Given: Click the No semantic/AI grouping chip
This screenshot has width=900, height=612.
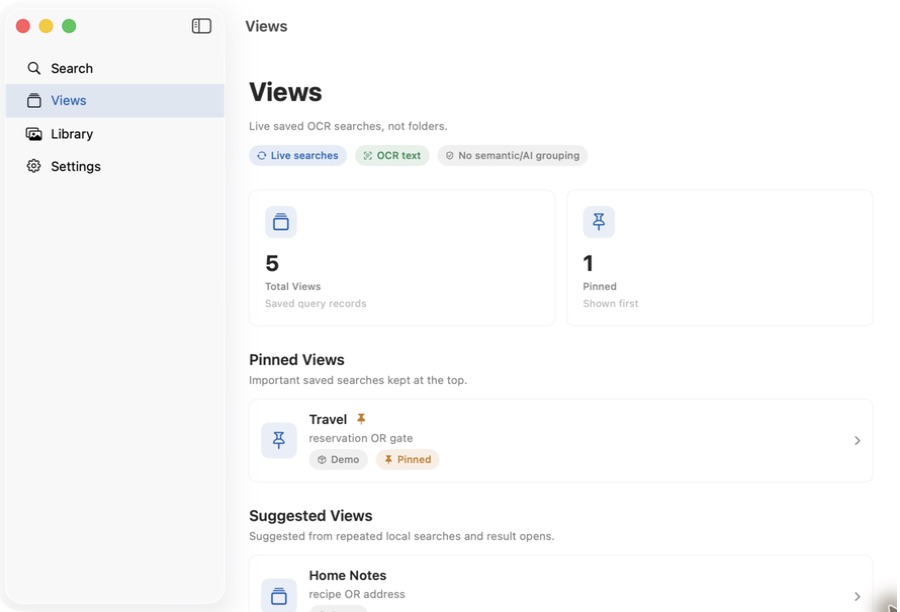Looking at the screenshot, I should click(x=513, y=156).
